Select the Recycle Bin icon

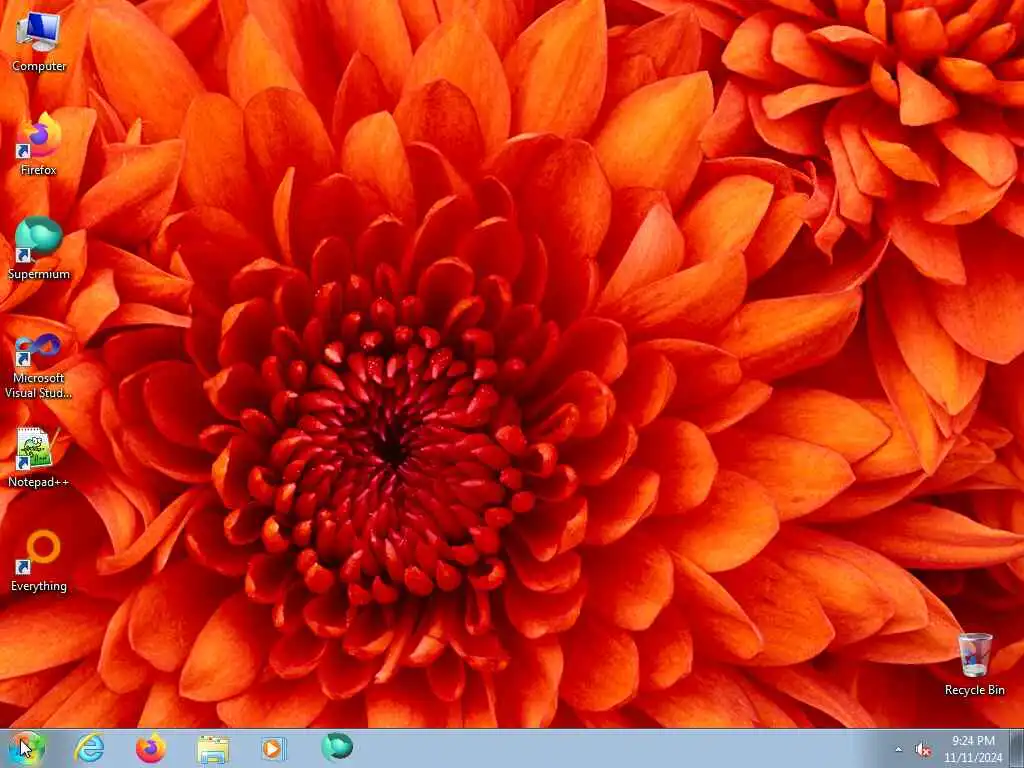coord(974,664)
